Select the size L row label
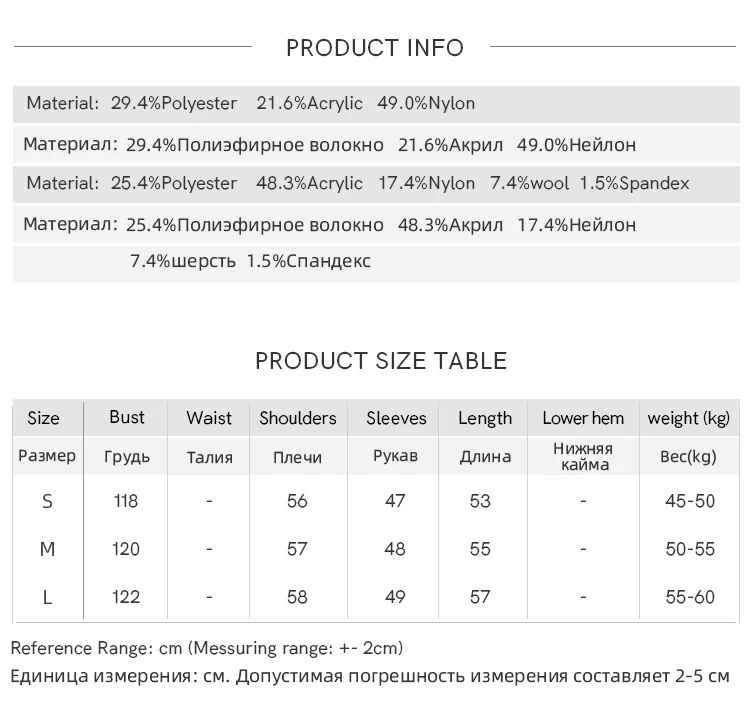750x713 pixels. point(47,597)
